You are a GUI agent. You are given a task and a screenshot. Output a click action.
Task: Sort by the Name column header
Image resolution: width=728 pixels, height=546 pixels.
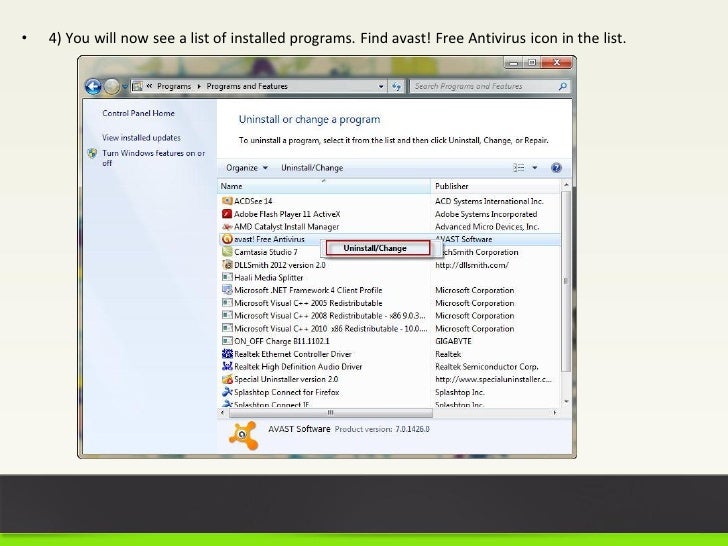324,186
